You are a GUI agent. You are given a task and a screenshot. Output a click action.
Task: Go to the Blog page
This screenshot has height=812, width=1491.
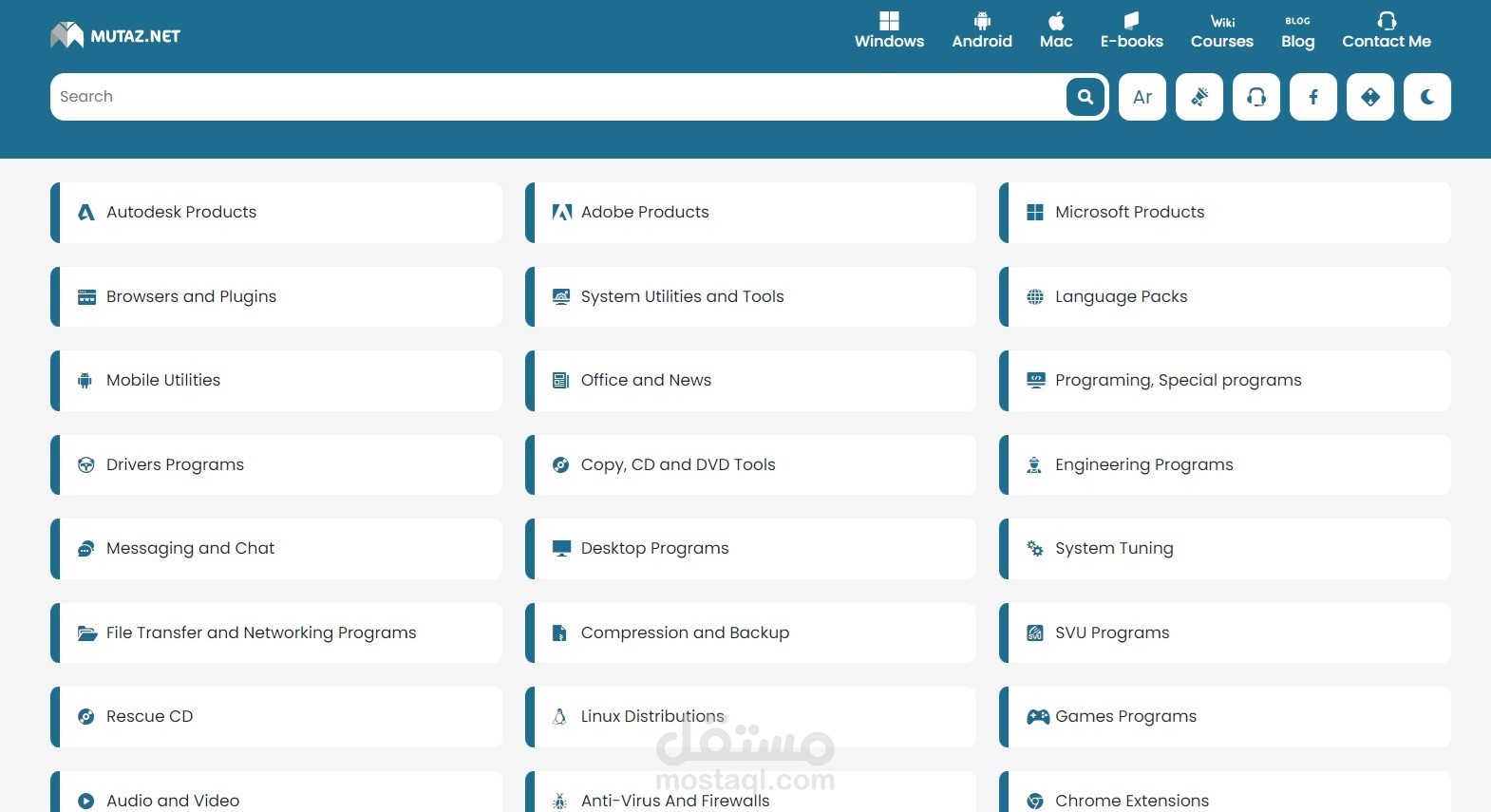click(x=1297, y=30)
